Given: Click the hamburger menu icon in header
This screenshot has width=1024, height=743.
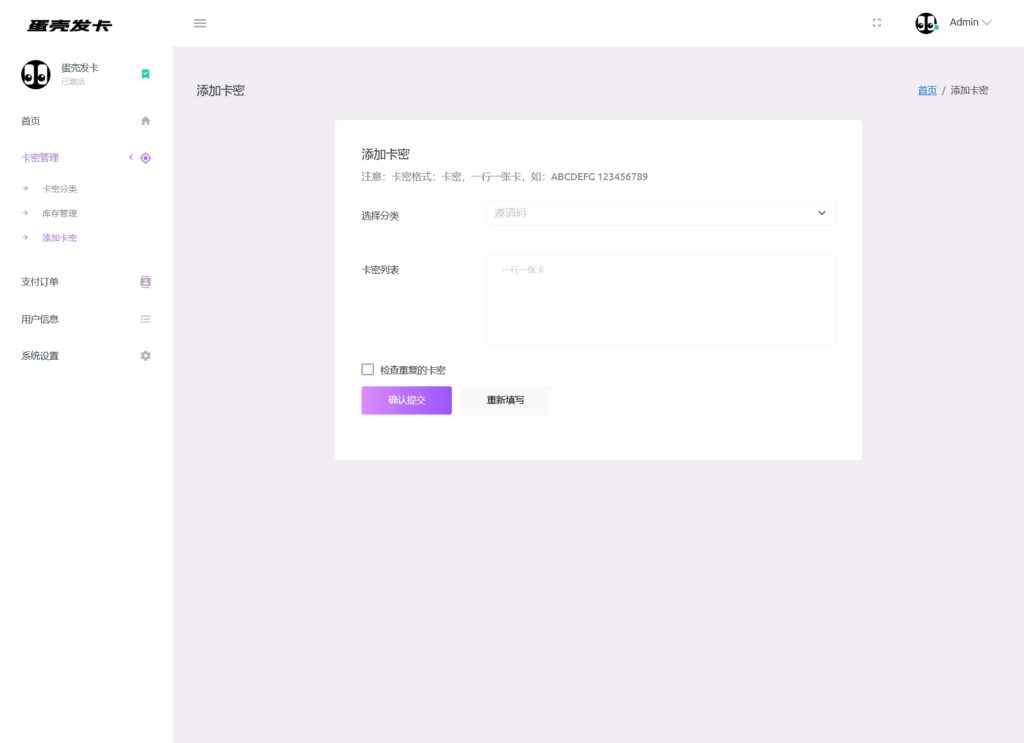Looking at the screenshot, I should pos(200,23).
